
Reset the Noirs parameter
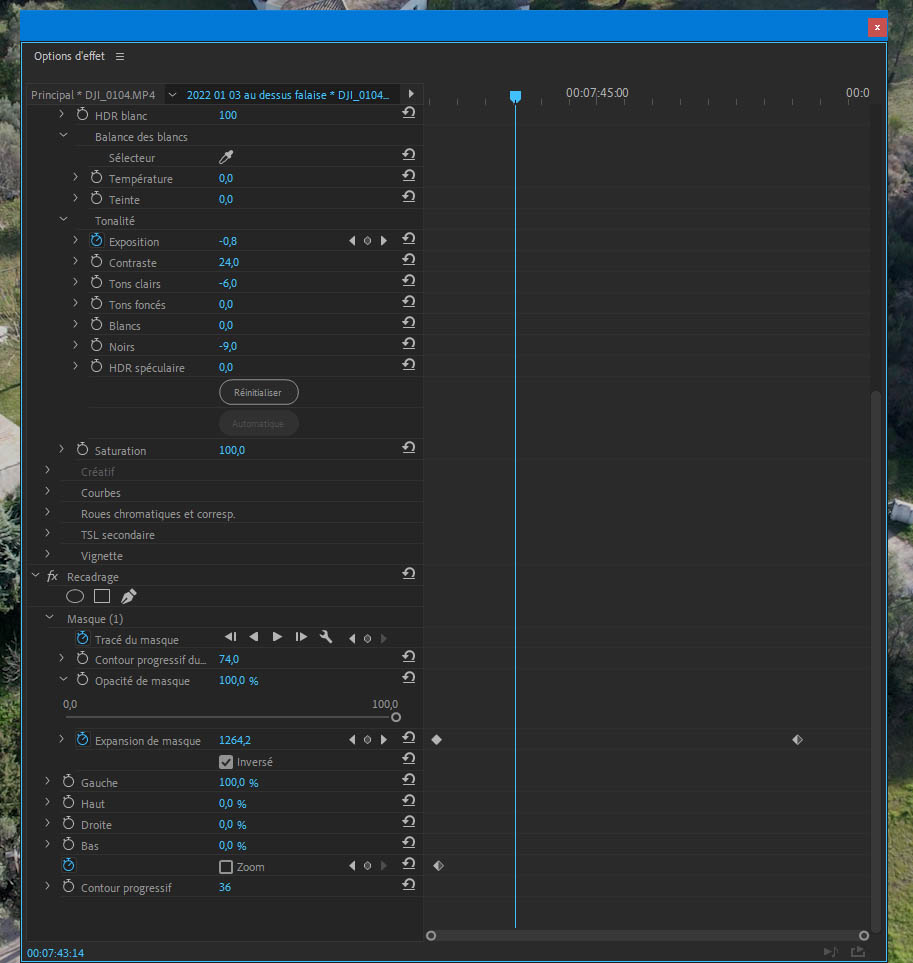click(x=409, y=343)
